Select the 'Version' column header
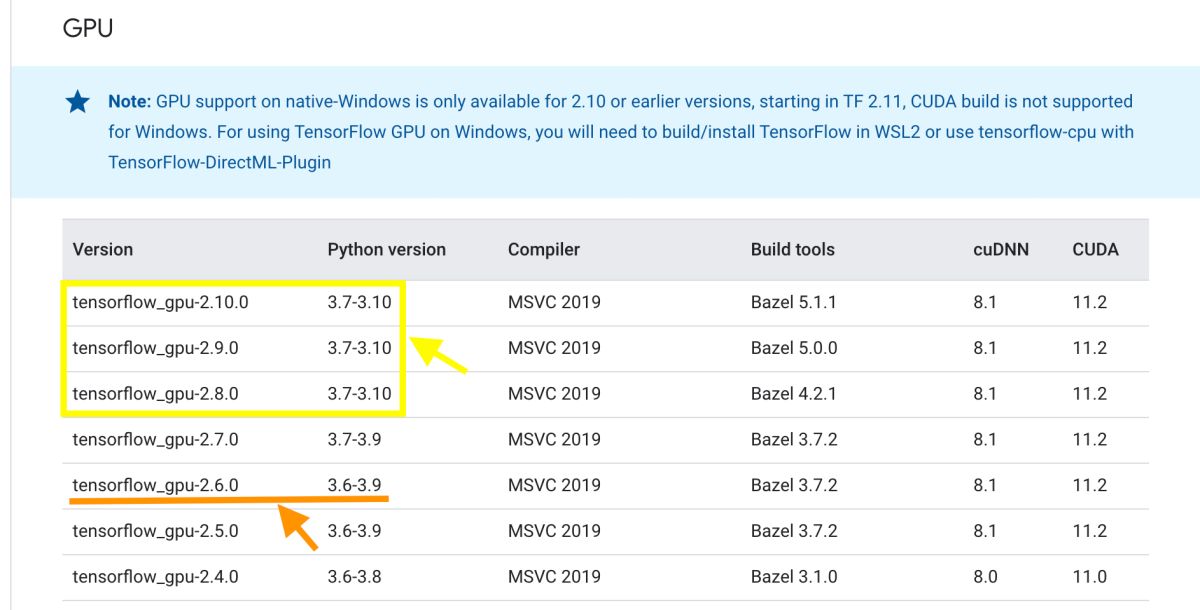The height and width of the screenshot is (610, 1200). (x=103, y=249)
